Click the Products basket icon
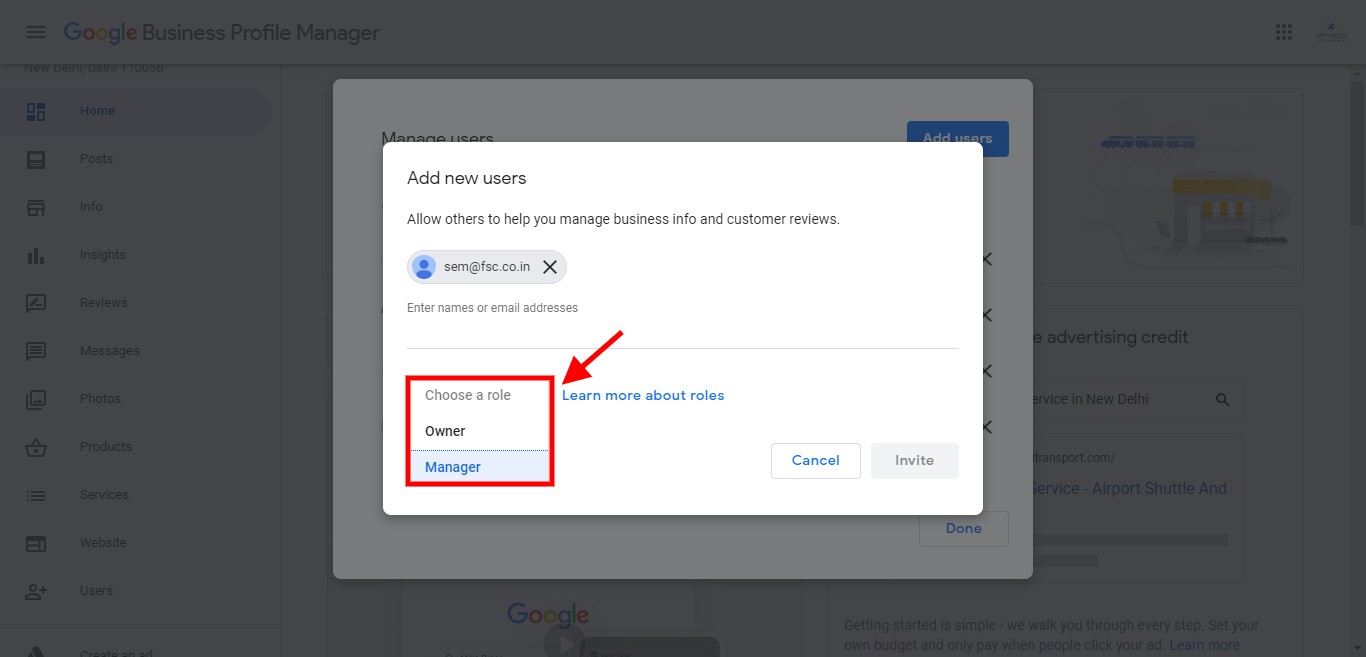1366x657 pixels. click(36, 447)
